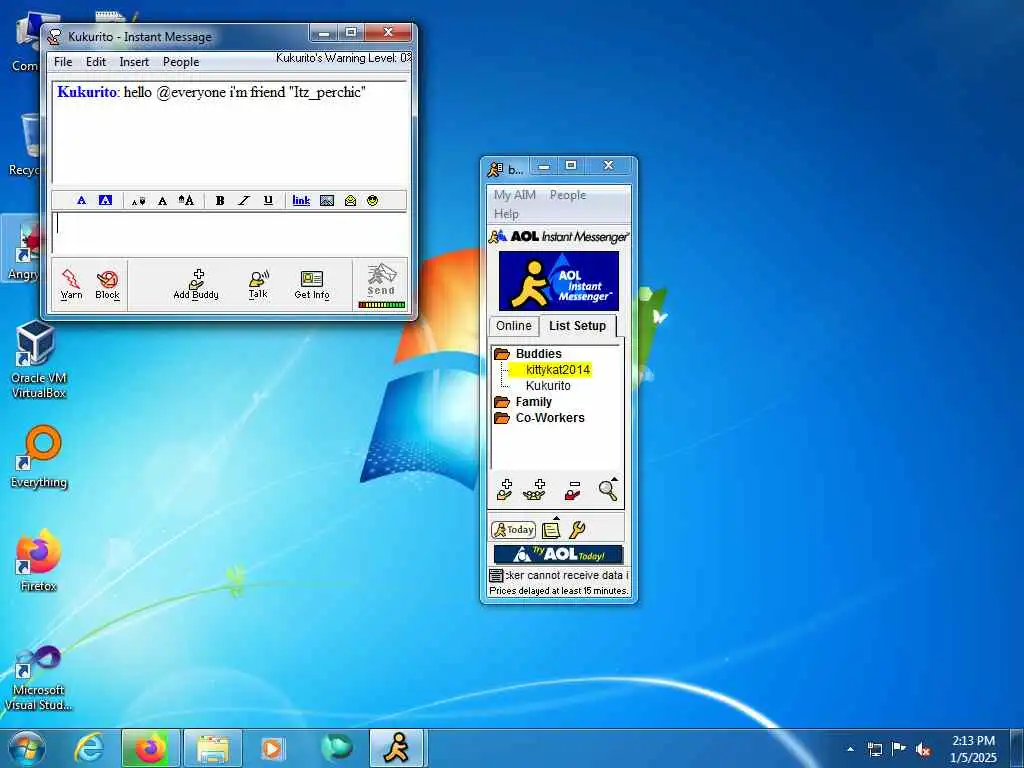Image resolution: width=1024 pixels, height=768 pixels.
Task: Click Add Buddy in the message window
Action: coord(196,284)
